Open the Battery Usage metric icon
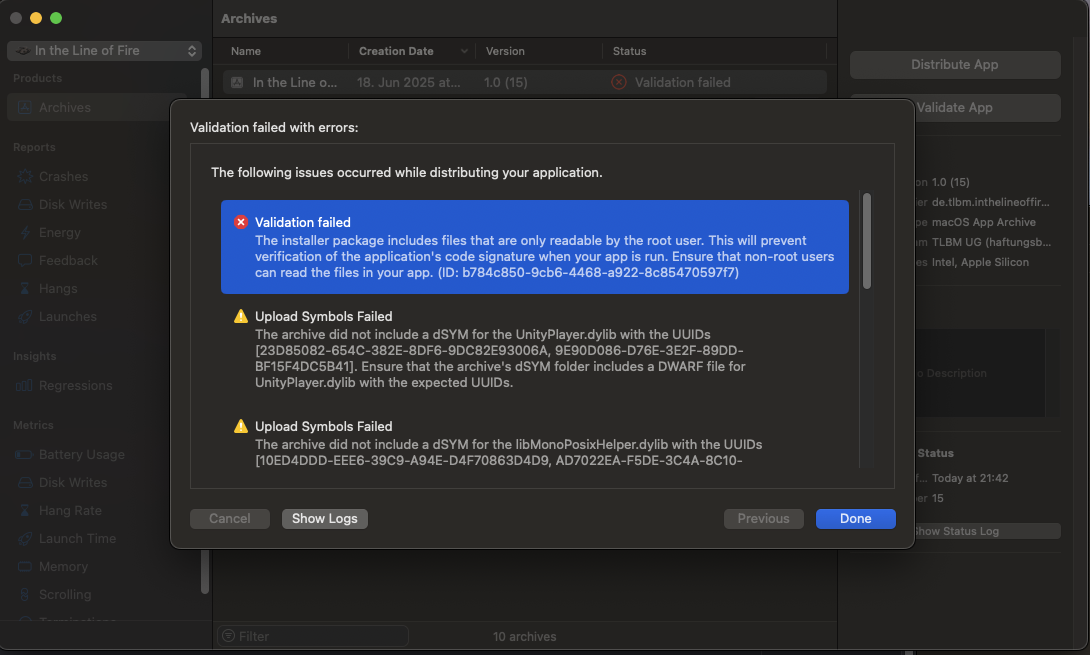This screenshot has width=1090, height=655. [23, 455]
